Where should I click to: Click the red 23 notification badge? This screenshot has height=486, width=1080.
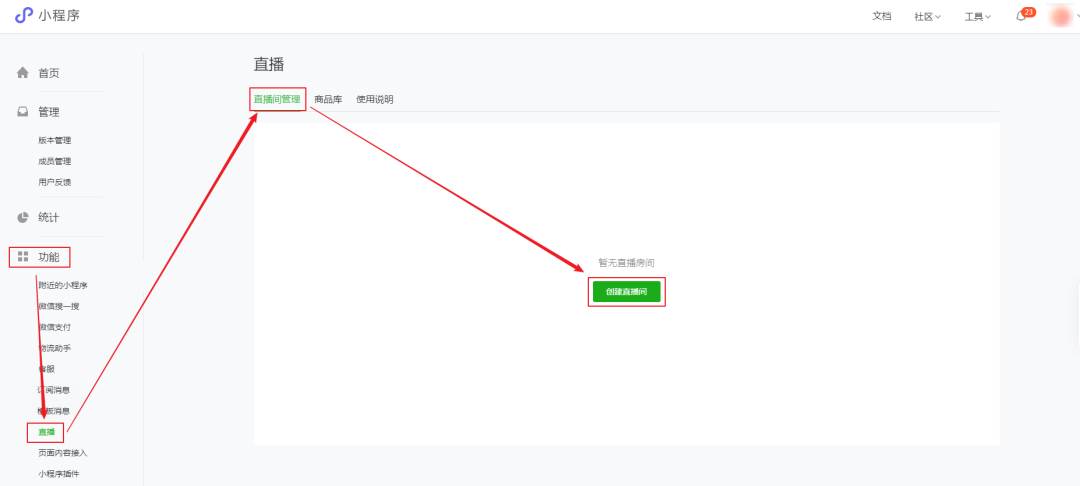[1029, 12]
